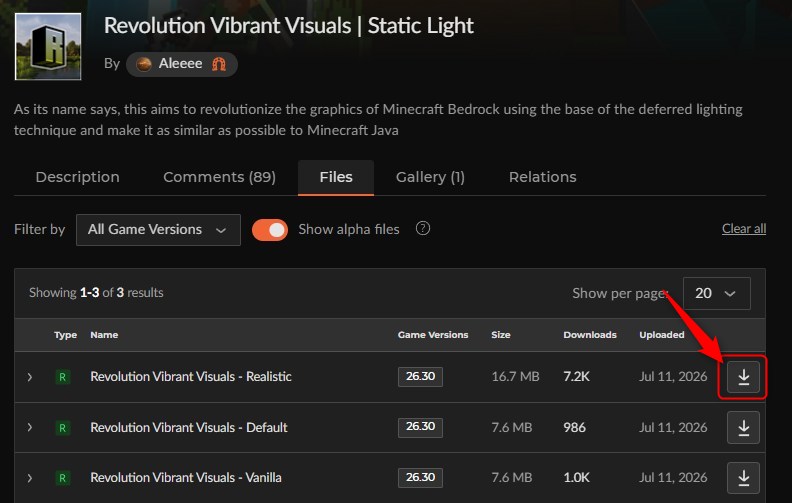Screen dimensions: 792x503
Task: Click the Size column header
Action: point(501,335)
